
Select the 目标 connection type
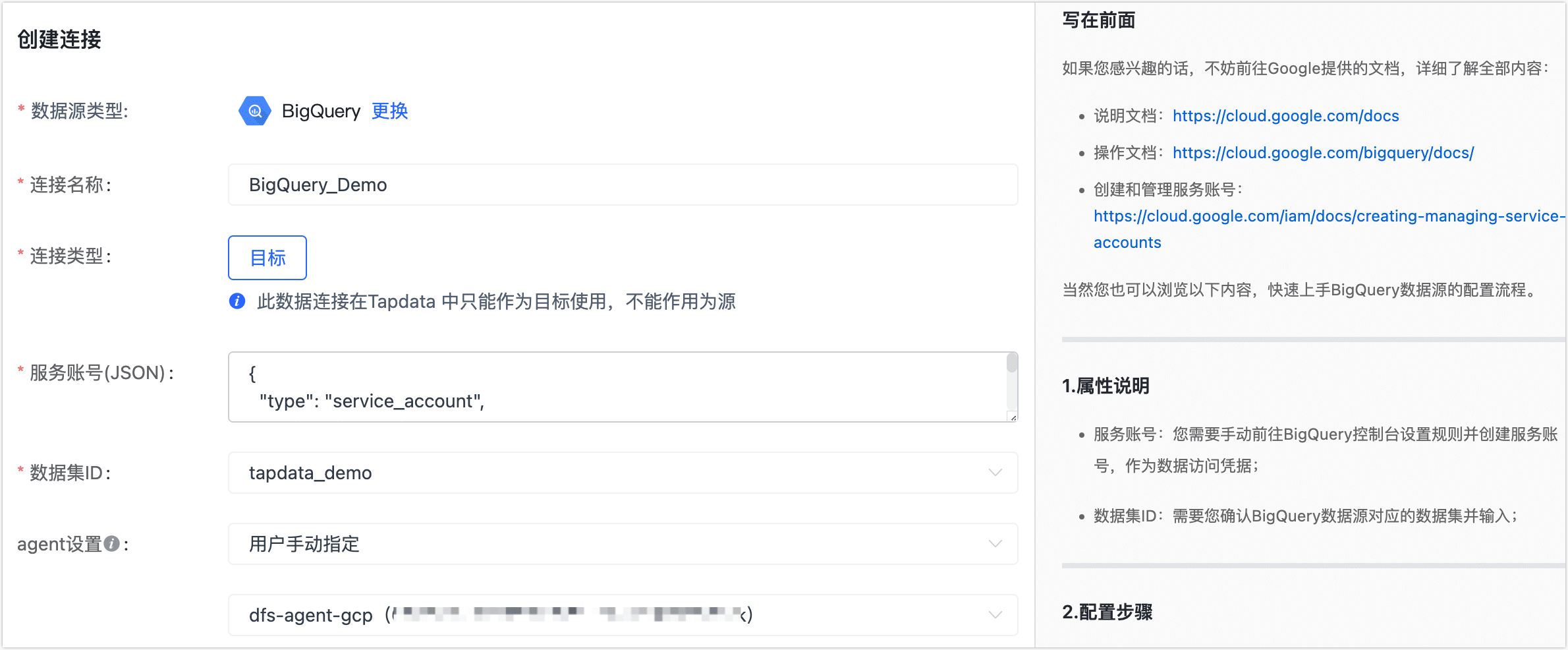click(x=267, y=257)
